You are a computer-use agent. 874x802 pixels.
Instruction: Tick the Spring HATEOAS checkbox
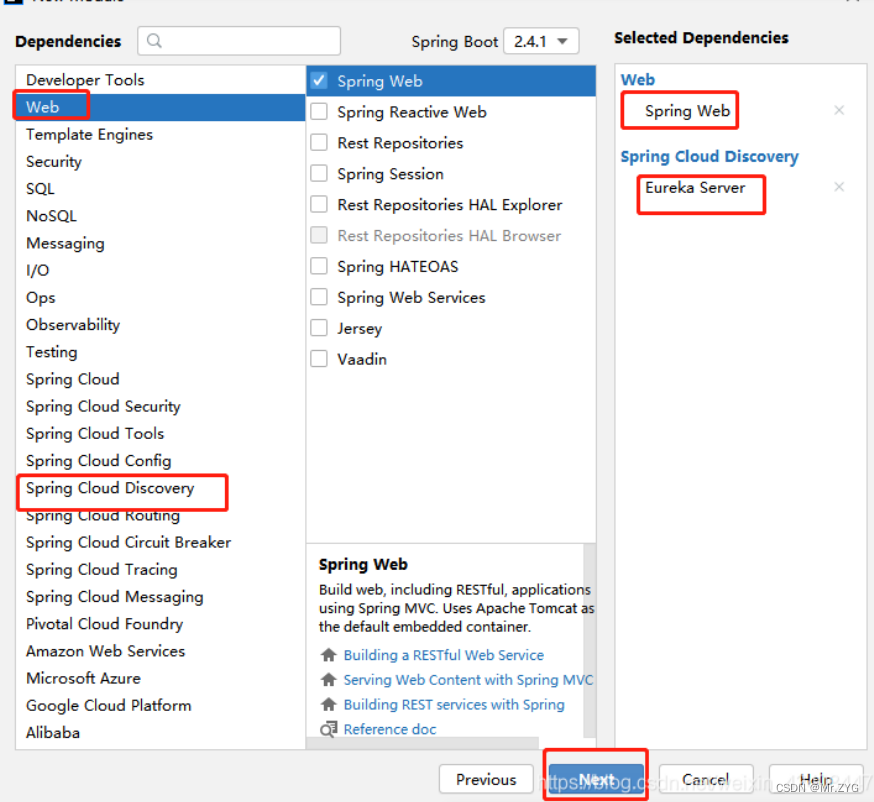[319, 266]
